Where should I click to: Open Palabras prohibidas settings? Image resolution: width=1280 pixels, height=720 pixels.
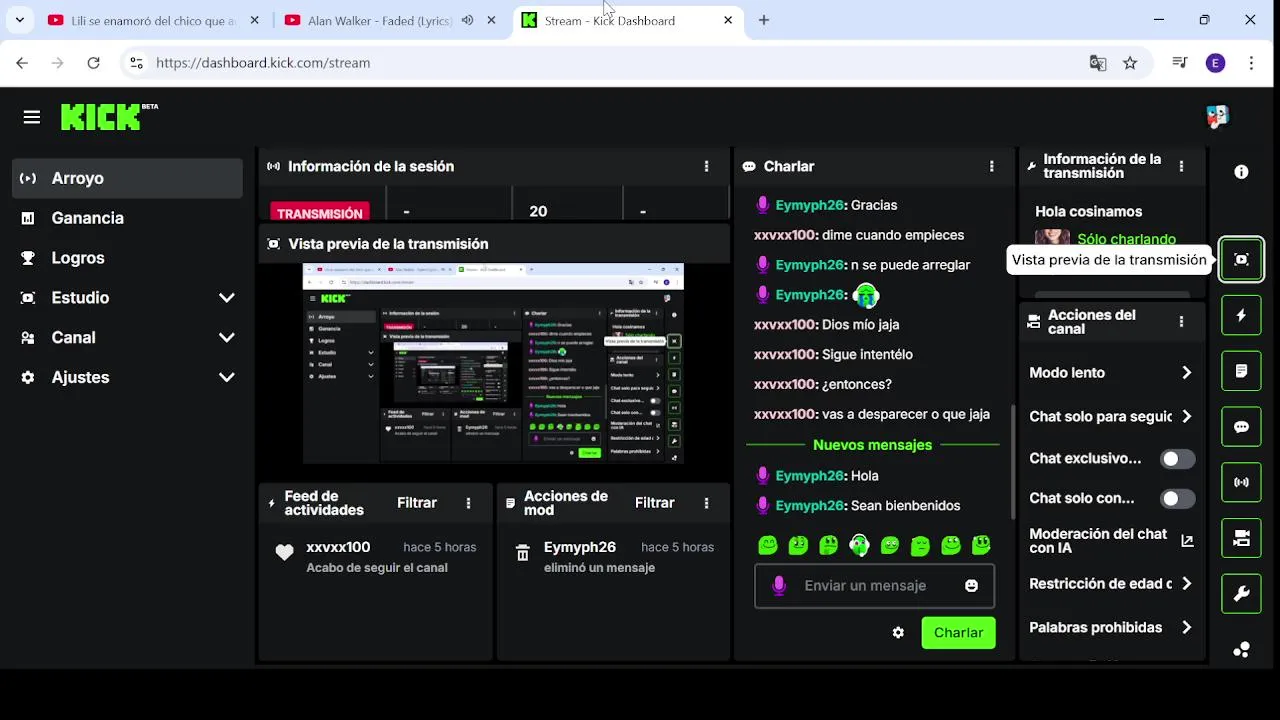tap(1111, 628)
